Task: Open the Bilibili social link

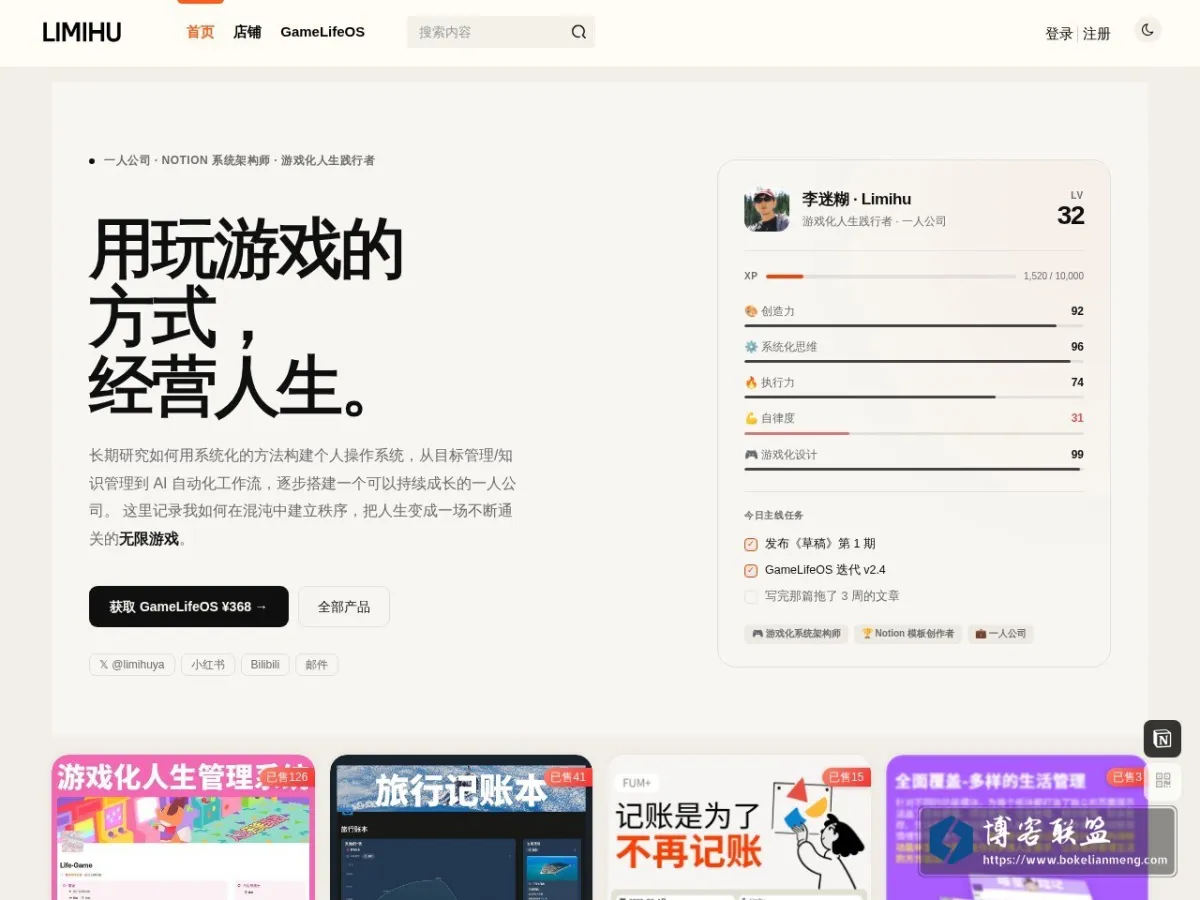Action: (x=265, y=664)
